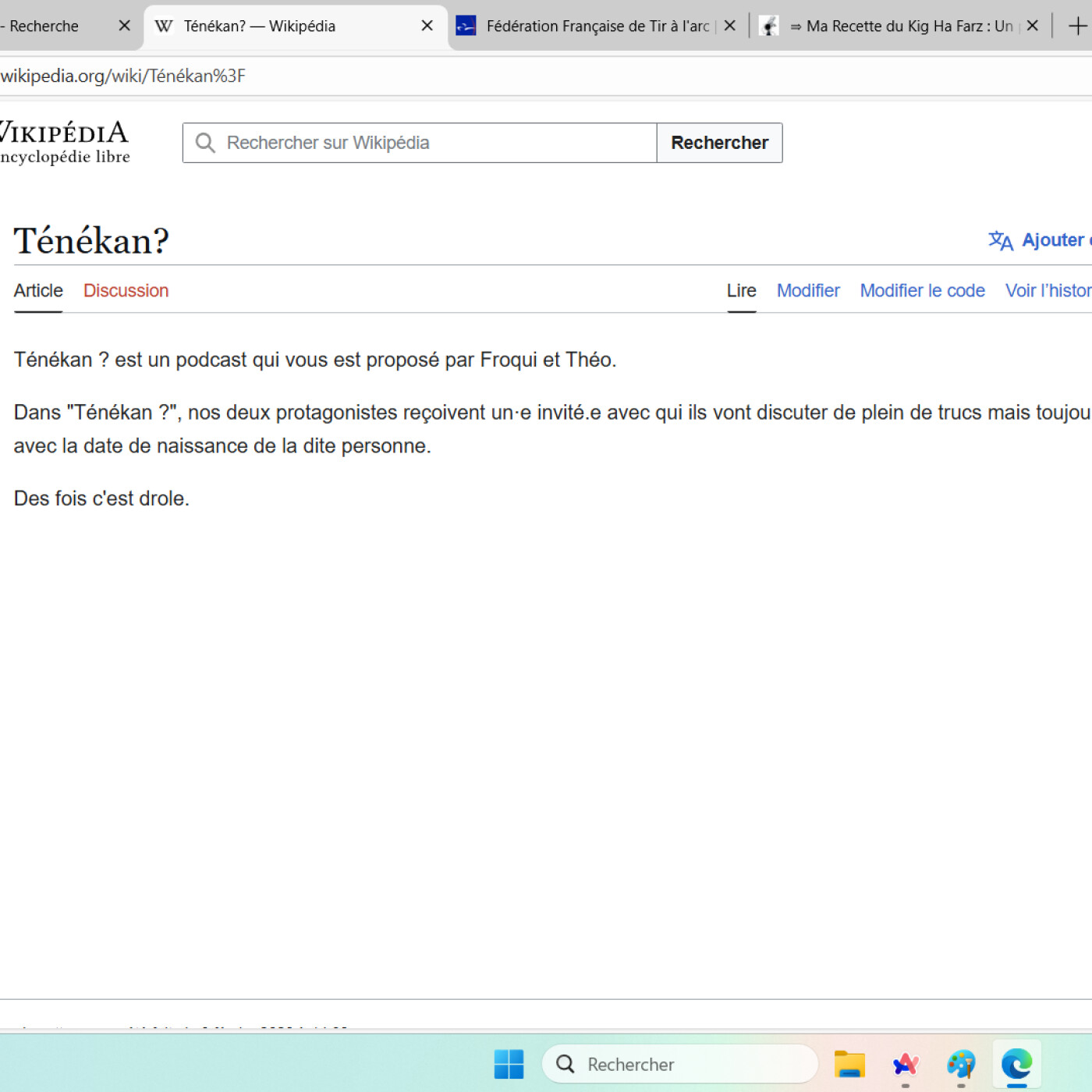Switch to the Discussion tab
Image resolution: width=1092 pixels, height=1092 pixels.
(126, 290)
